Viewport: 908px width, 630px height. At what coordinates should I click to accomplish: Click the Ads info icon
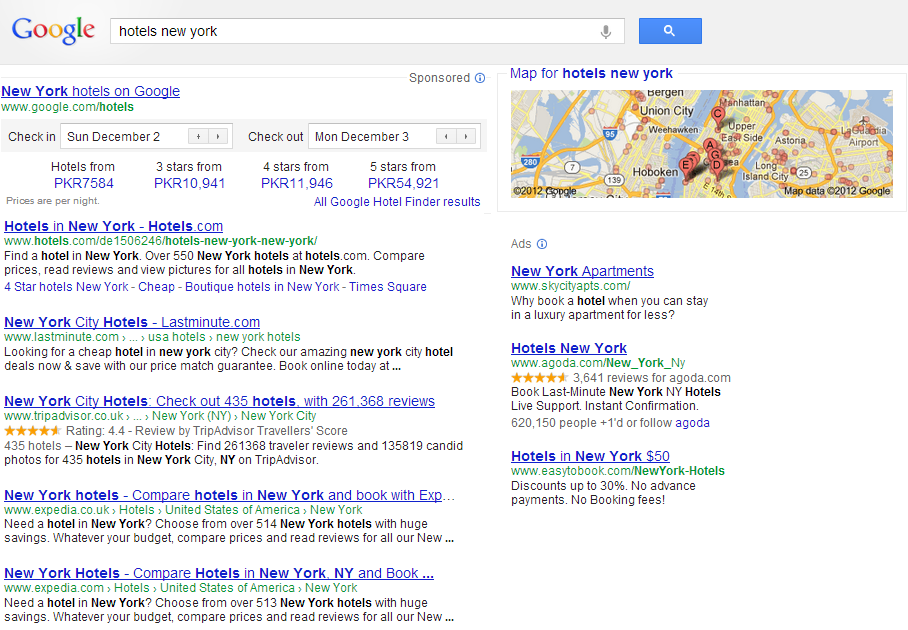[x=542, y=244]
